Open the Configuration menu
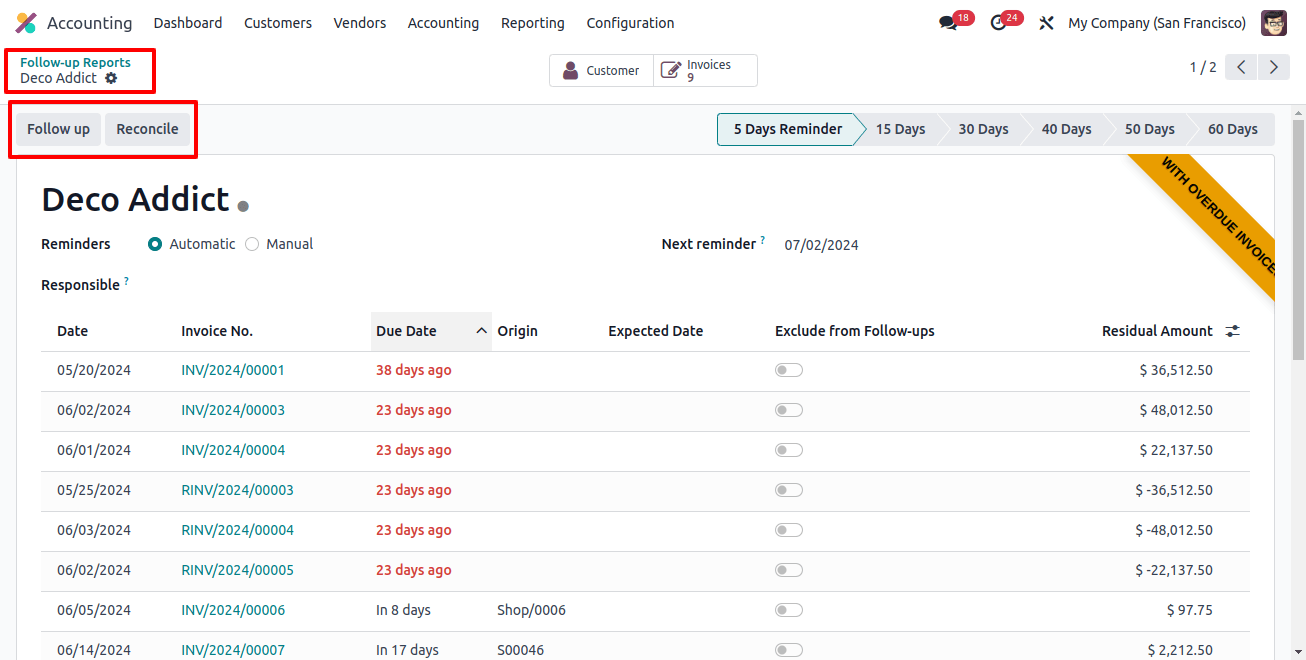Image resolution: width=1306 pixels, height=660 pixels. point(630,23)
